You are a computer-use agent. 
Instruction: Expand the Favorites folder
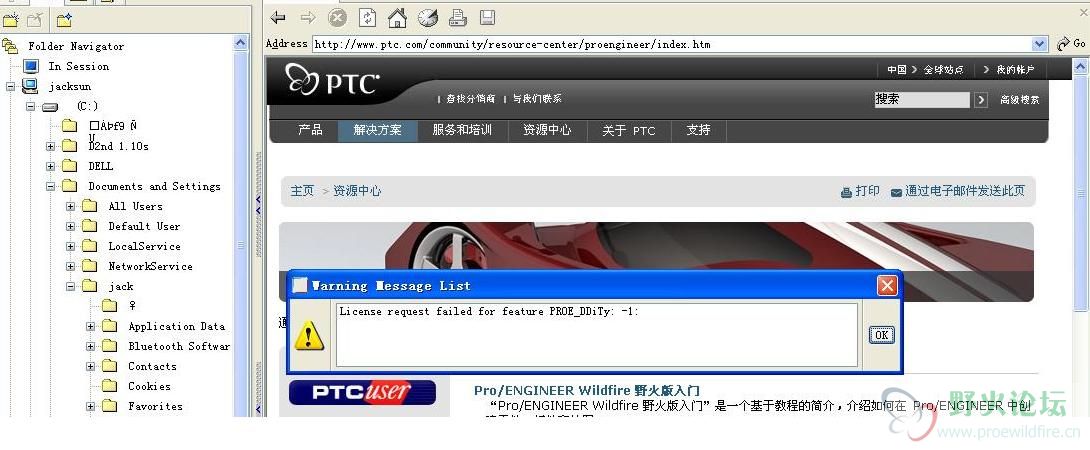[x=91, y=406]
